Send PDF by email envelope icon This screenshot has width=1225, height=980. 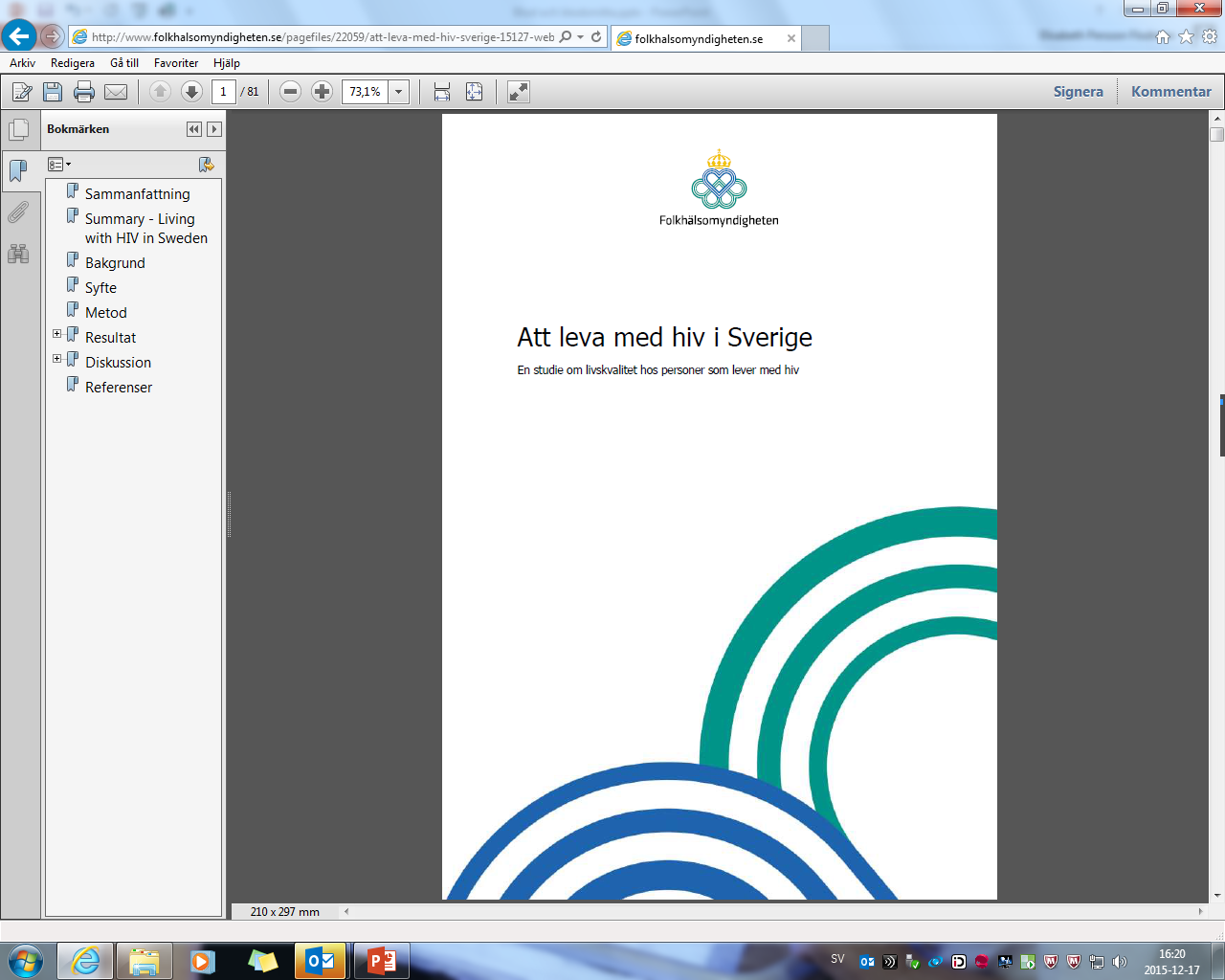[x=116, y=92]
